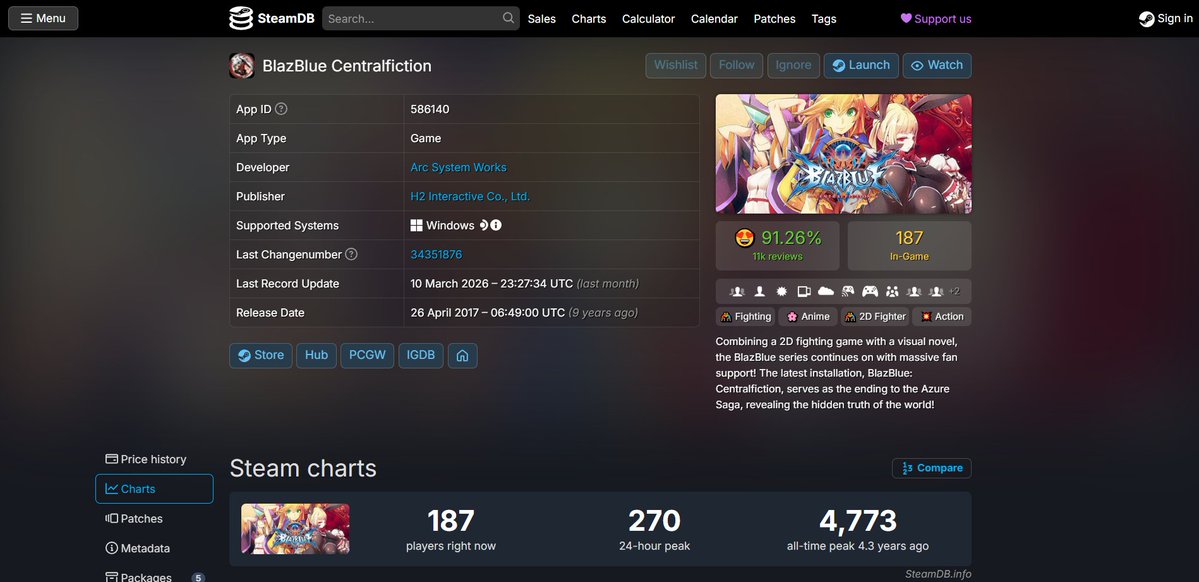Viewport: 1199px width, 582px height.
Task: Open the IGDB link button
Action: click(x=421, y=356)
